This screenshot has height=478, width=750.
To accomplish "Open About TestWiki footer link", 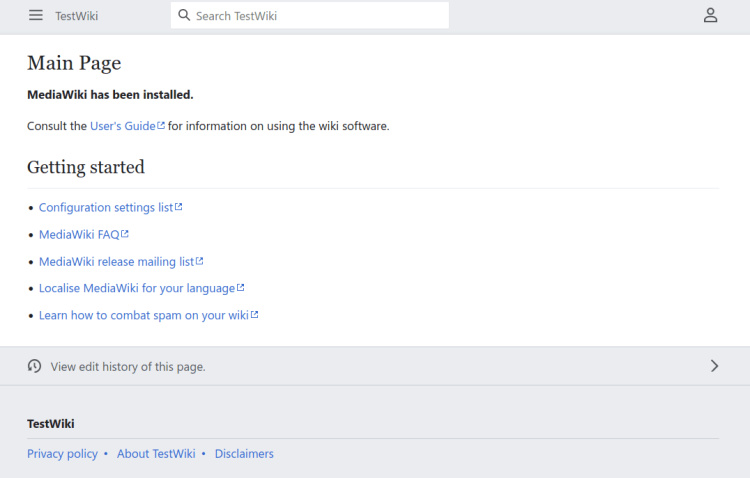I will (156, 454).
